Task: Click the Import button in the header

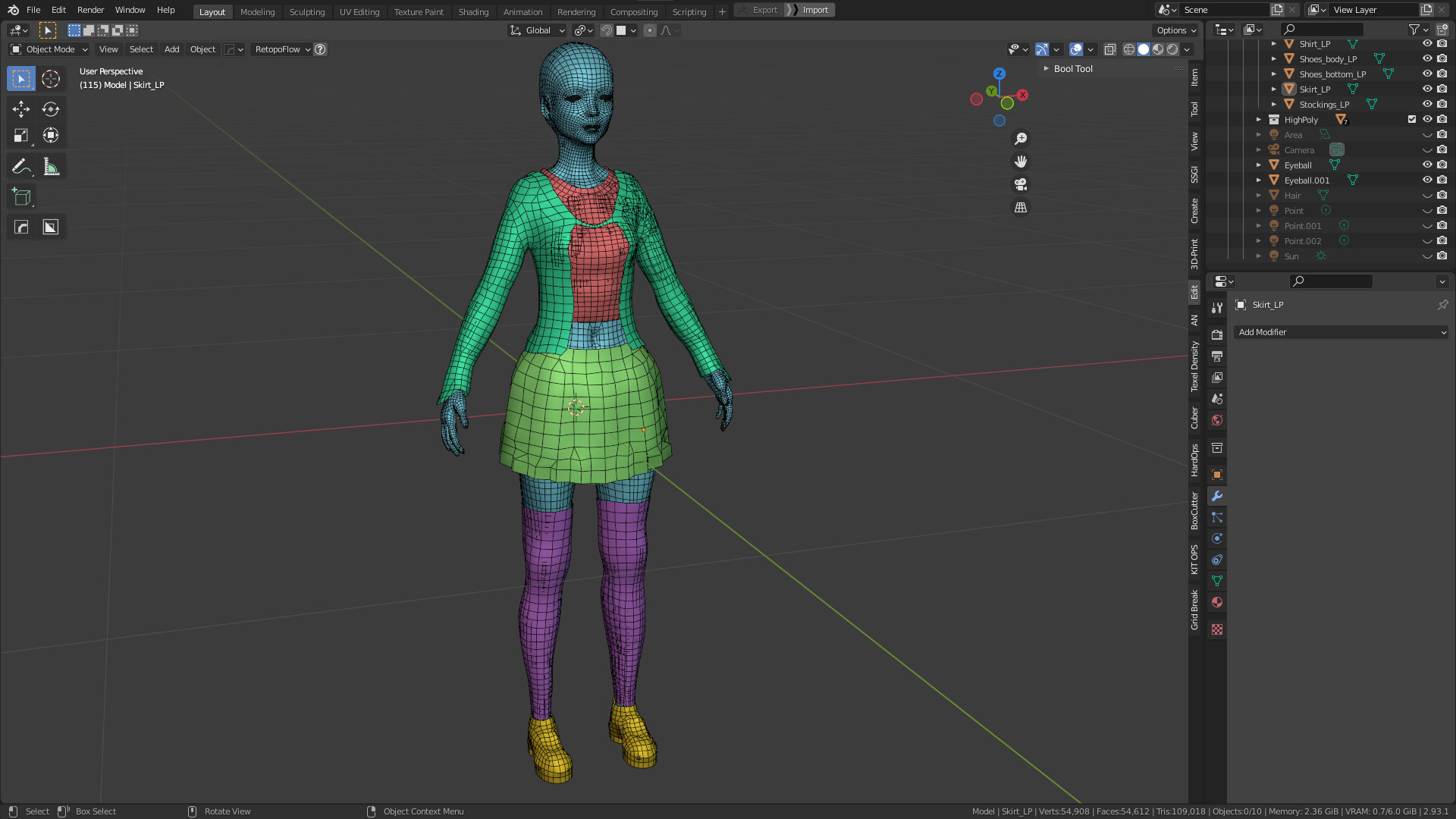Action: 814,10
